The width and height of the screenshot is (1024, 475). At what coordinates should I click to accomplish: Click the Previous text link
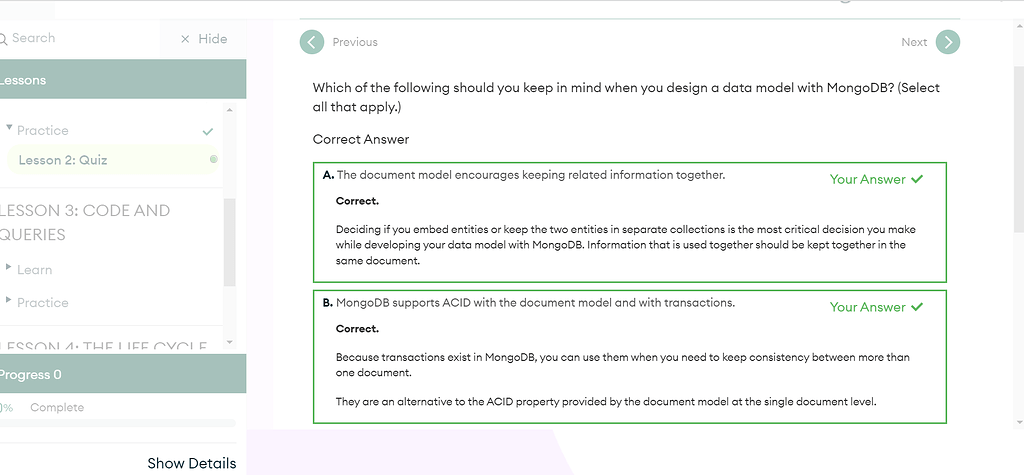pyautogui.click(x=355, y=42)
